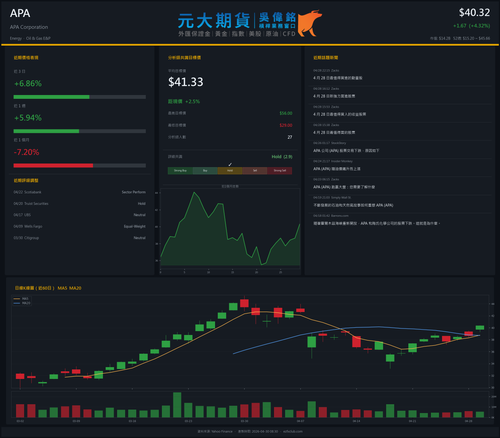This screenshot has width=500, height=438.
Task: Click the MA5 legend entry in K-line chart
Action: [22, 299]
